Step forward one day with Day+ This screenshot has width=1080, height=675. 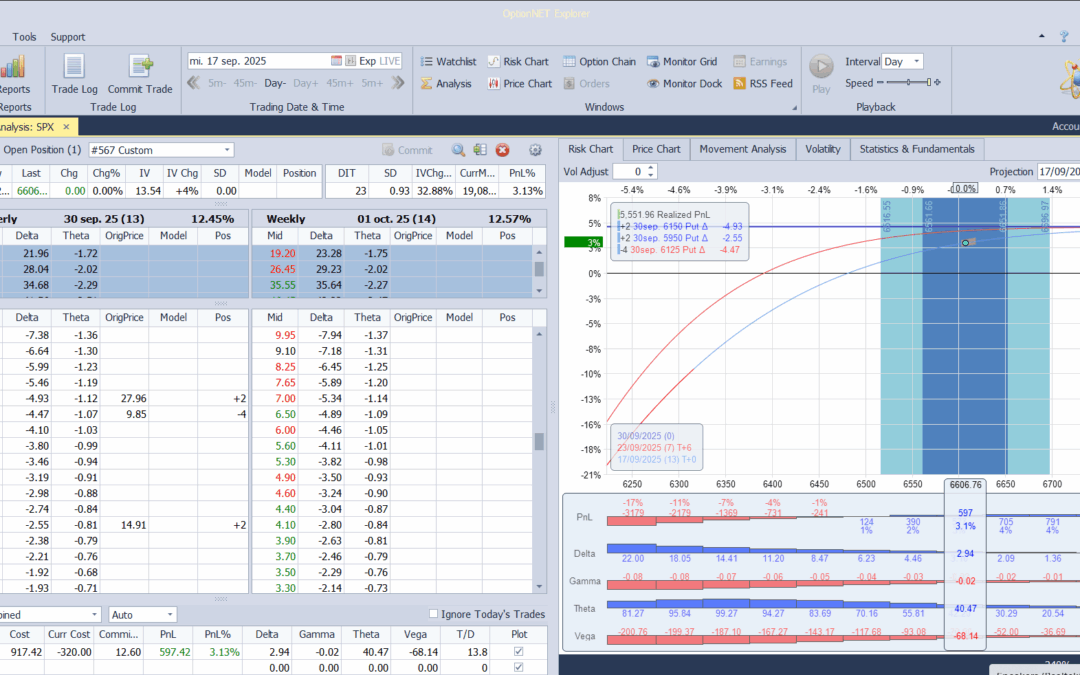click(x=306, y=83)
